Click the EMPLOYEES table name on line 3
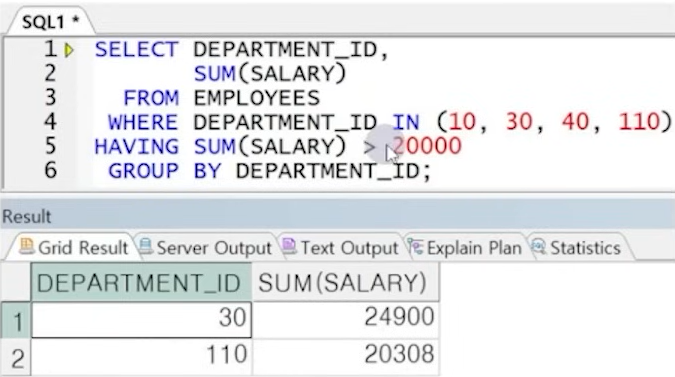The height and width of the screenshot is (377, 675). [257, 98]
